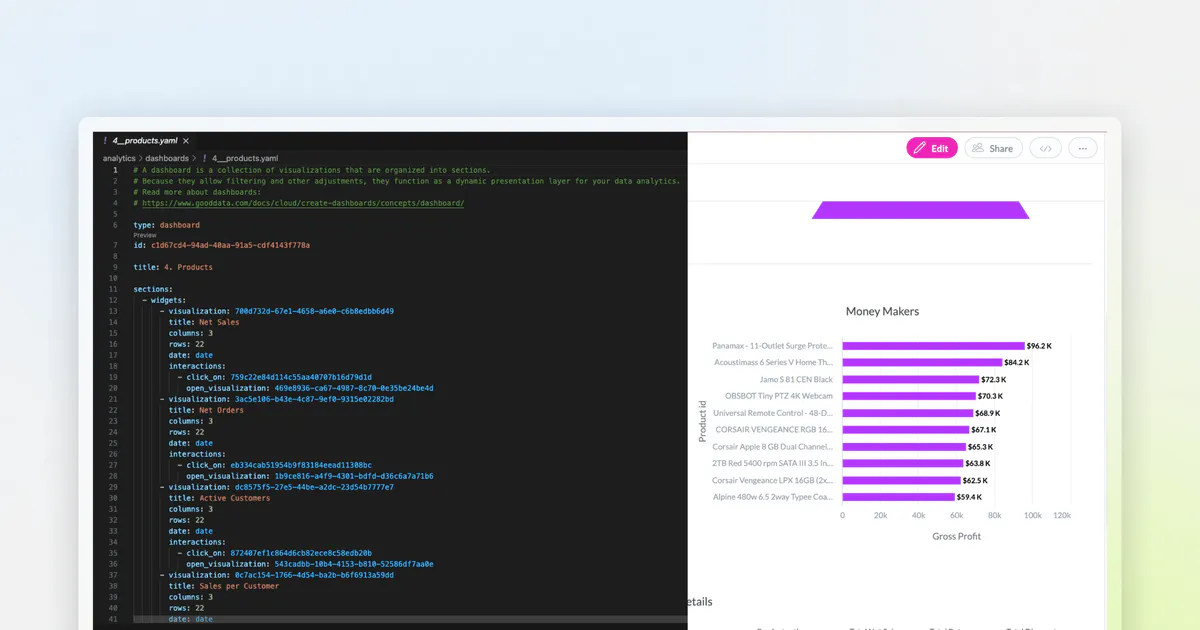Click the analytics breadcrumb segment
This screenshot has width=1200, height=630.
[119, 158]
